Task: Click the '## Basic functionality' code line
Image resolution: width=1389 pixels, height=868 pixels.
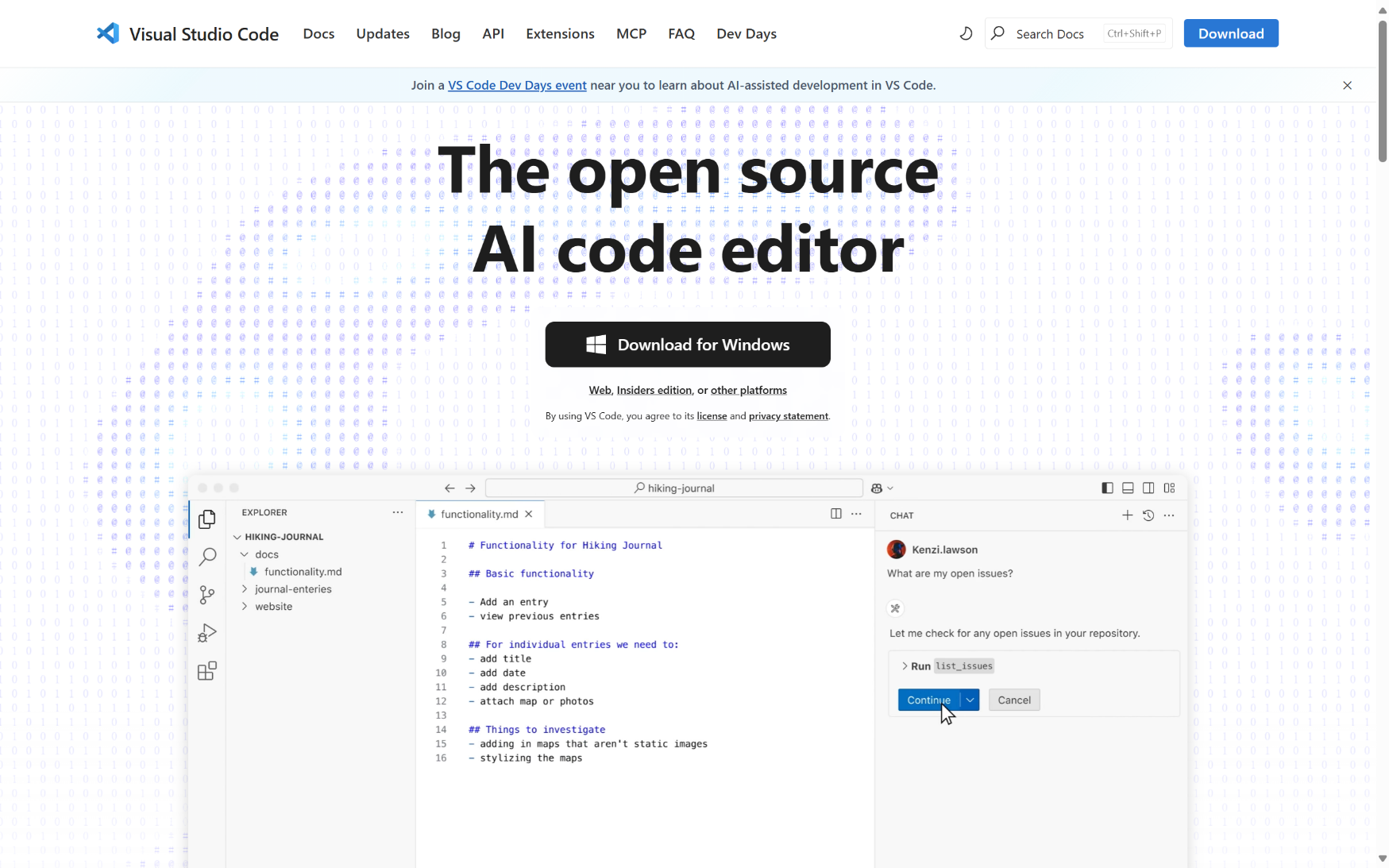Action: click(x=531, y=573)
